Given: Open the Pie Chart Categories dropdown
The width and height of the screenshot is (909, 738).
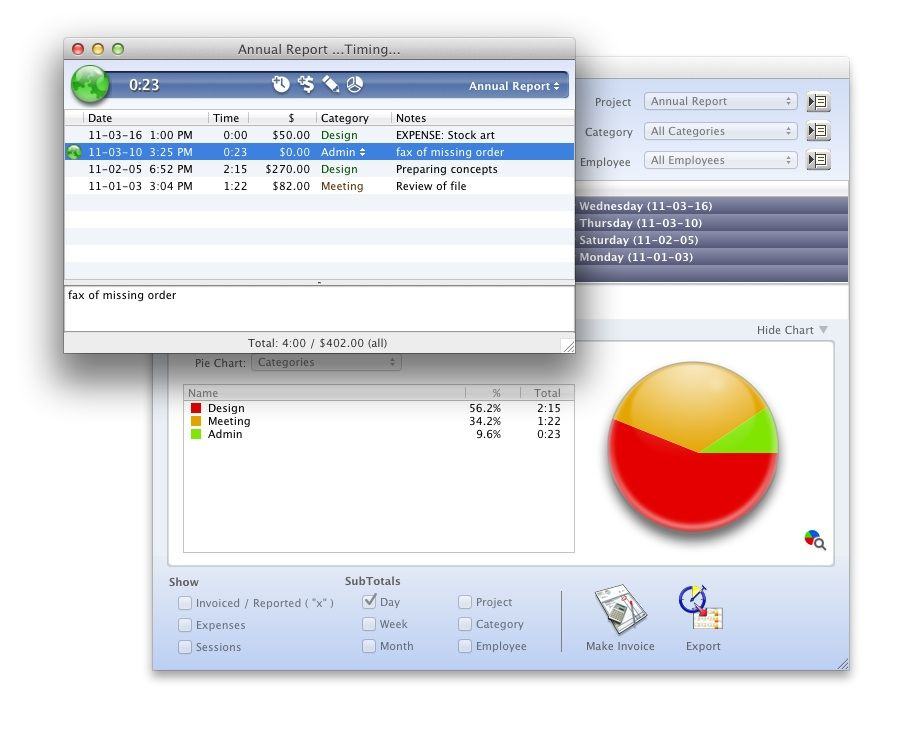Looking at the screenshot, I should pyautogui.click(x=326, y=363).
